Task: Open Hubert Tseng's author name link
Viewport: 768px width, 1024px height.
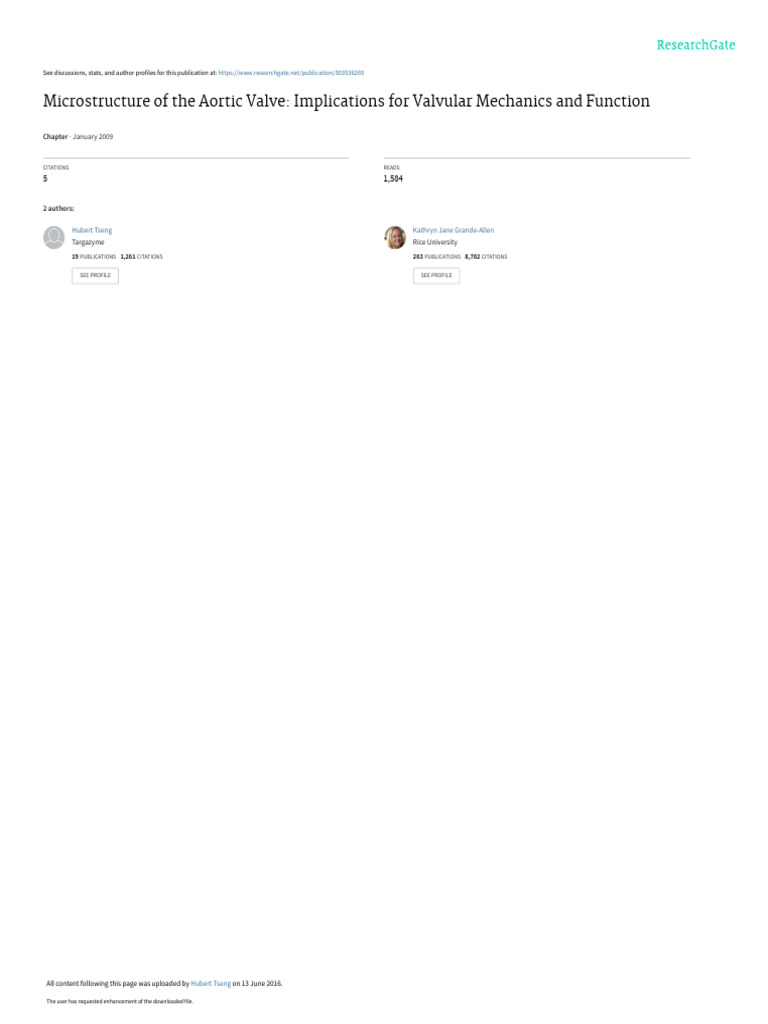Action: (x=92, y=230)
